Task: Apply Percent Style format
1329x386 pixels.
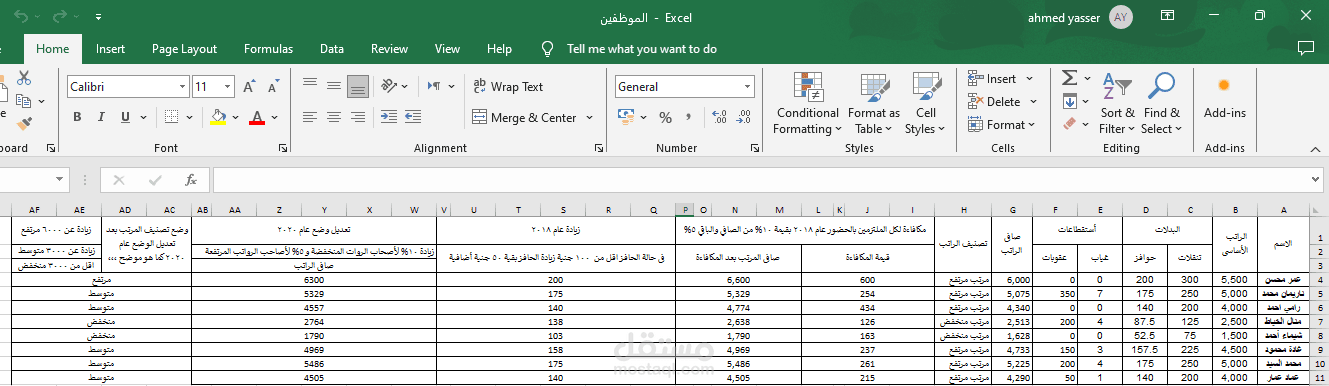Action: pos(665,118)
